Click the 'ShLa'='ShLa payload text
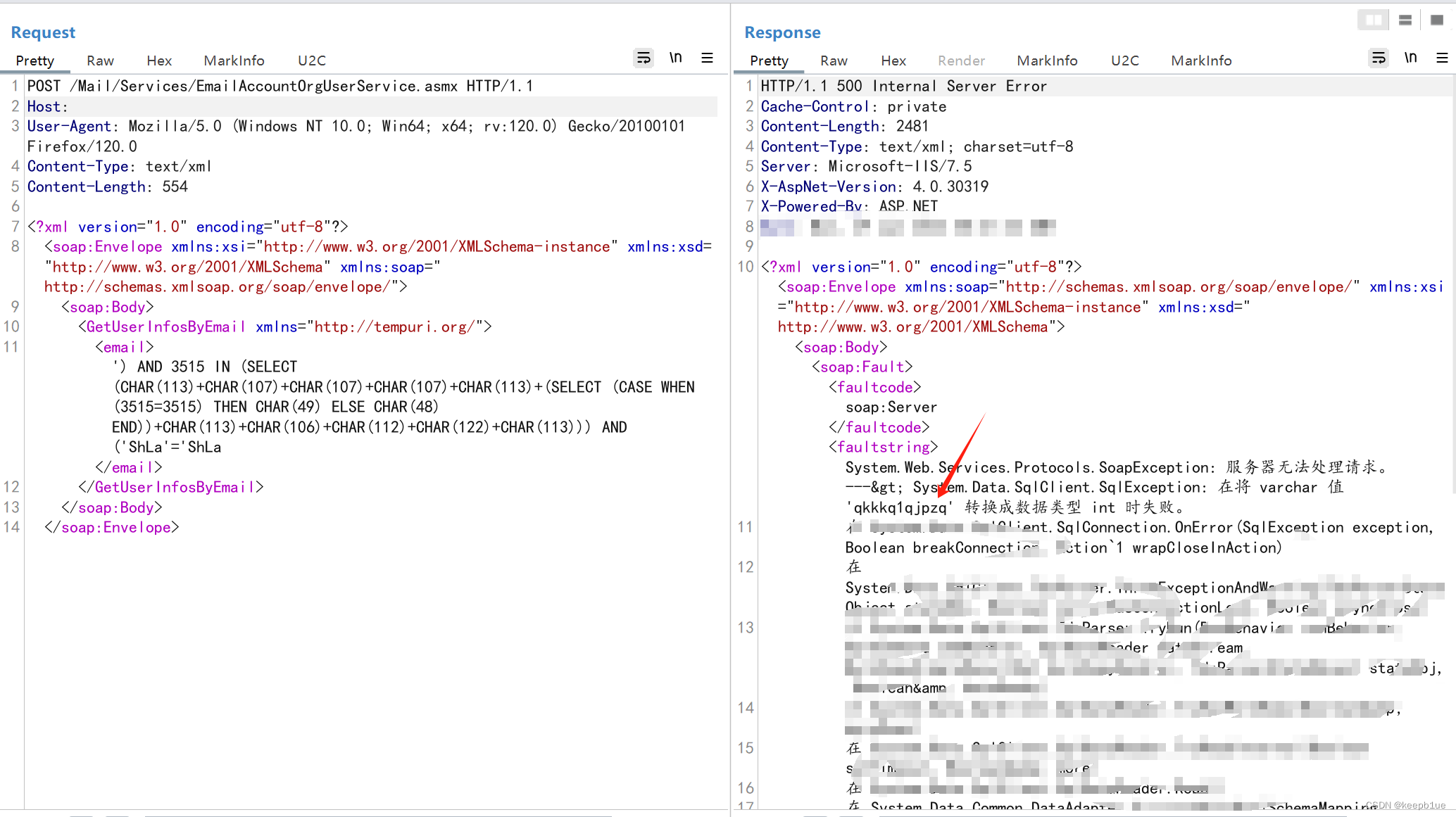The width and height of the screenshot is (1456, 817). [167, 448]
